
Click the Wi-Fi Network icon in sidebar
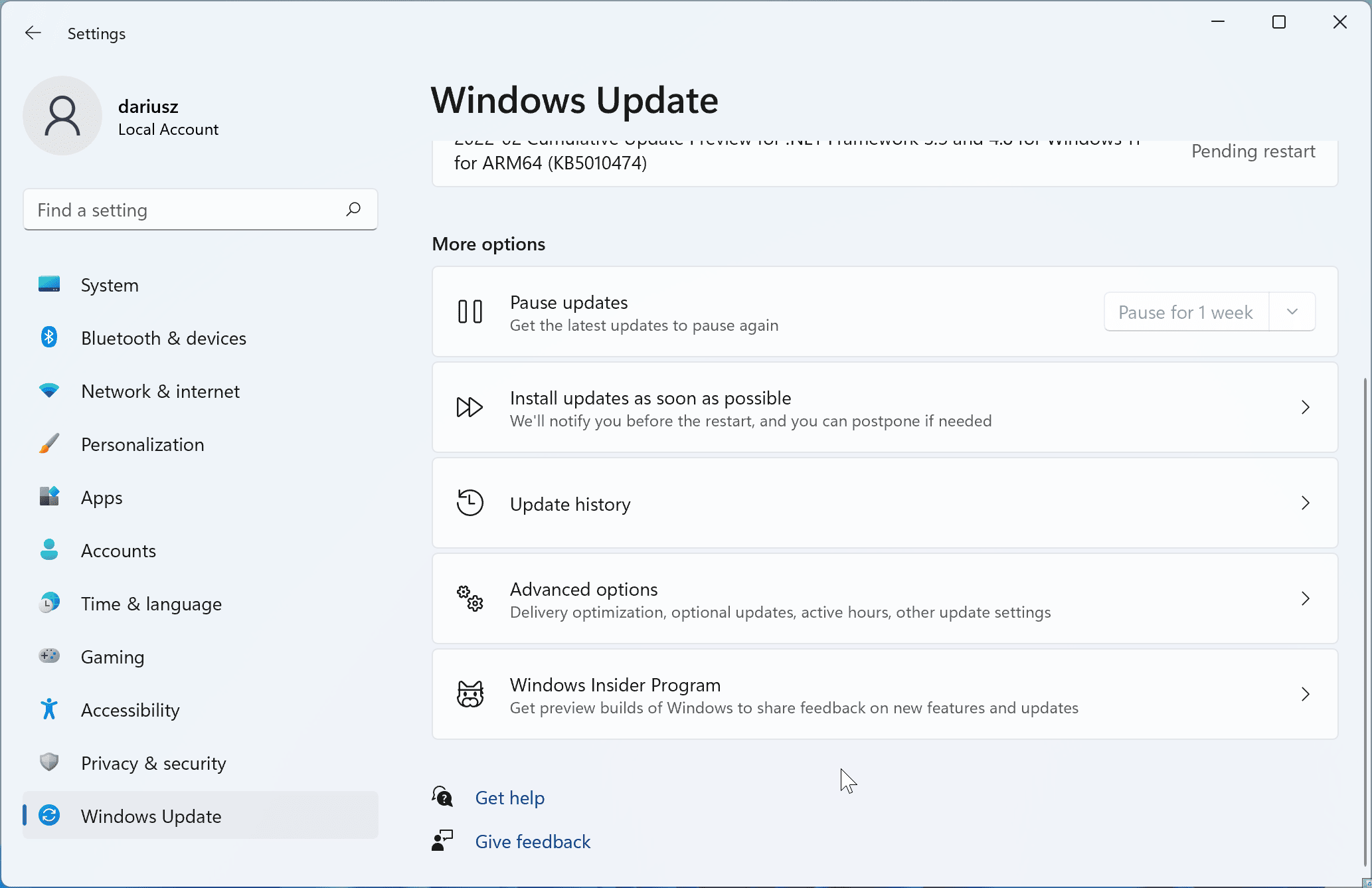point(49,391)
